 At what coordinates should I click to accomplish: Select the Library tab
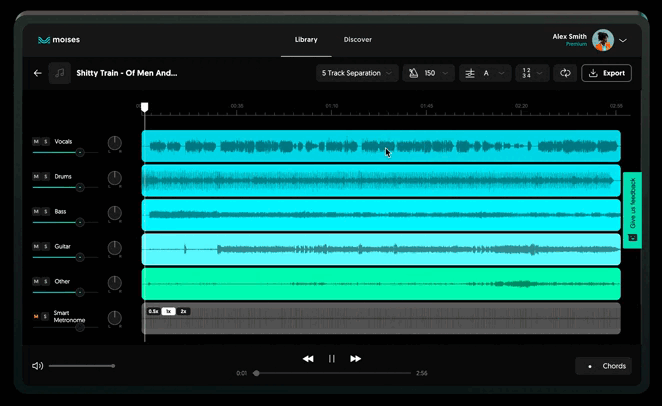306,40
